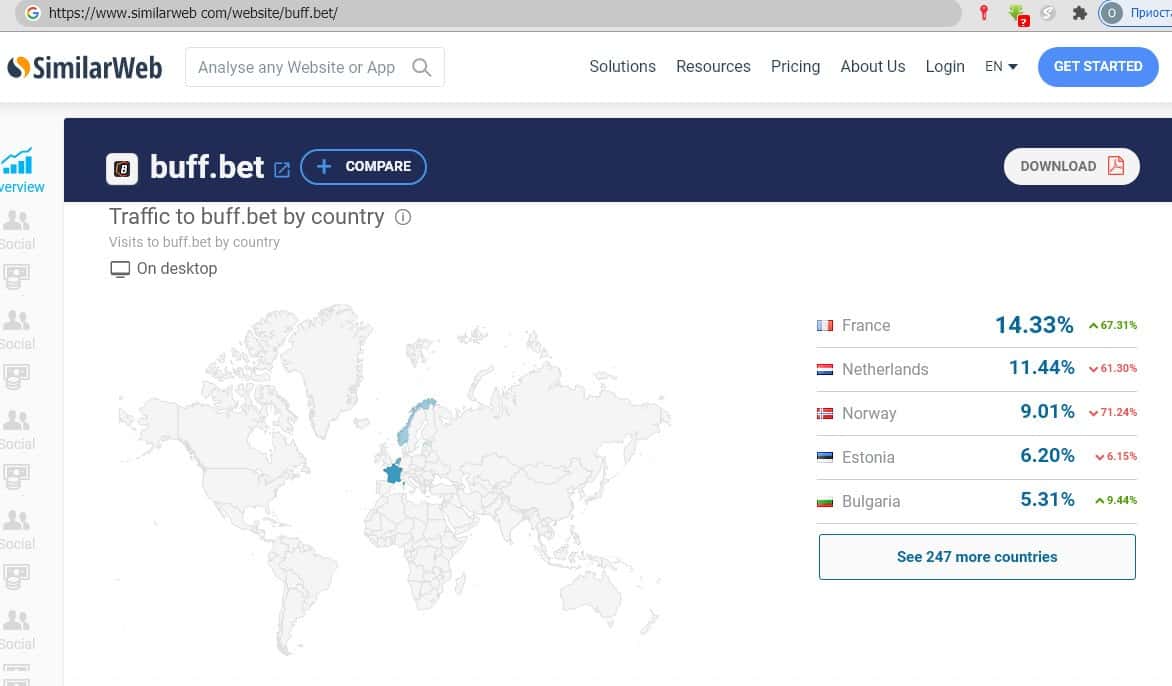Click the Google icon in address bar
Screen dimensions: 1172x686
[x=32, y=13]
